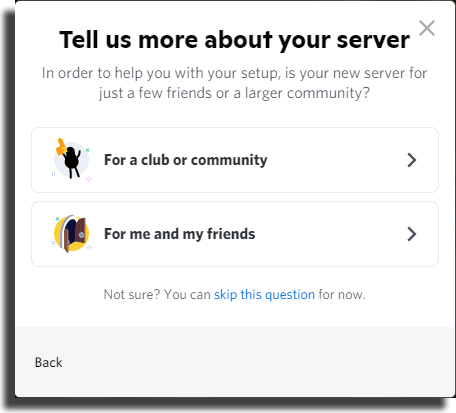
Task: Expand the club or community chevron
Action: pos(412,160)
